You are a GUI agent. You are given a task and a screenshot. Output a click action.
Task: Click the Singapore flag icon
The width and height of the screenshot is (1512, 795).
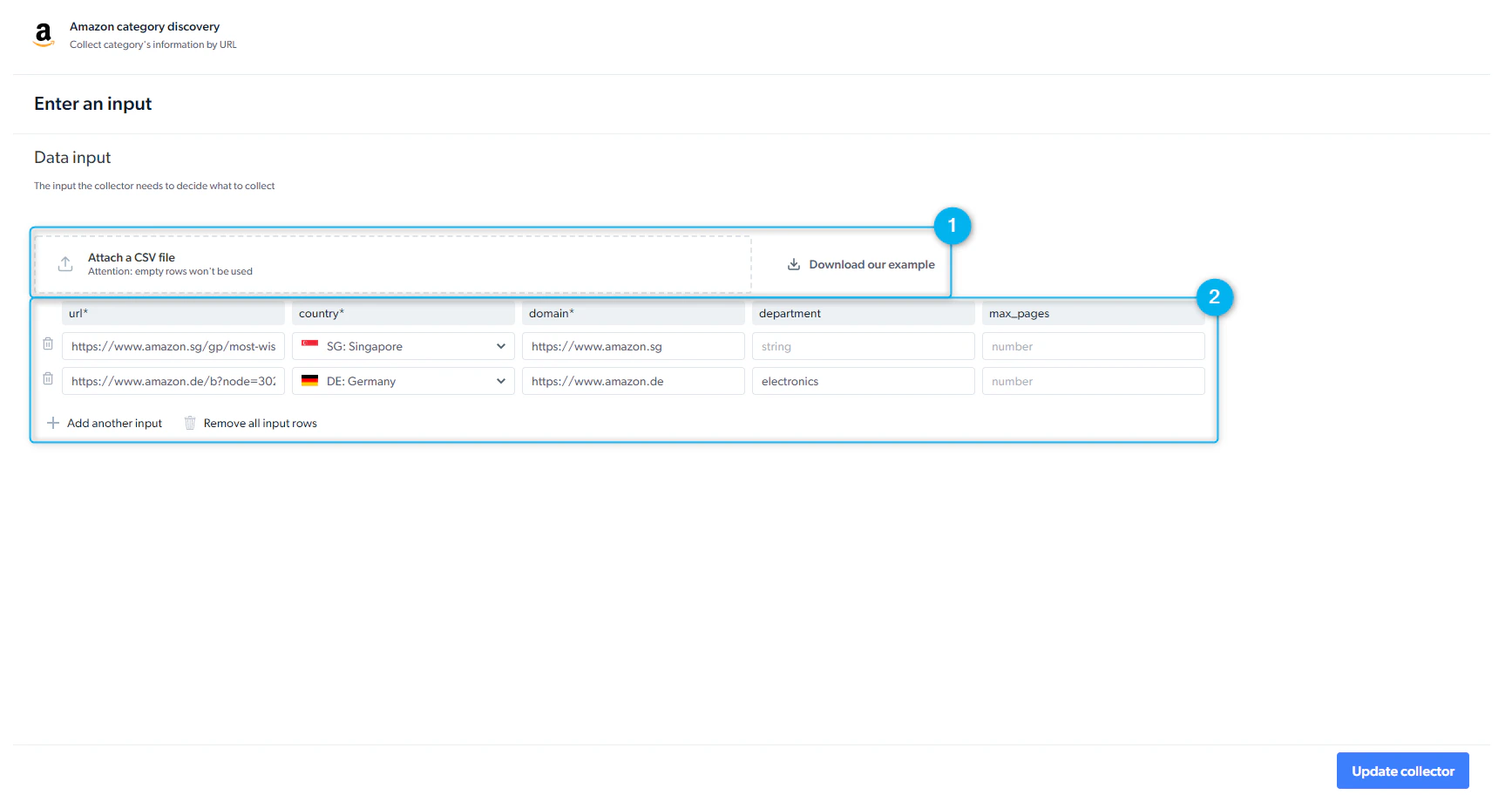tap(309, 345)
